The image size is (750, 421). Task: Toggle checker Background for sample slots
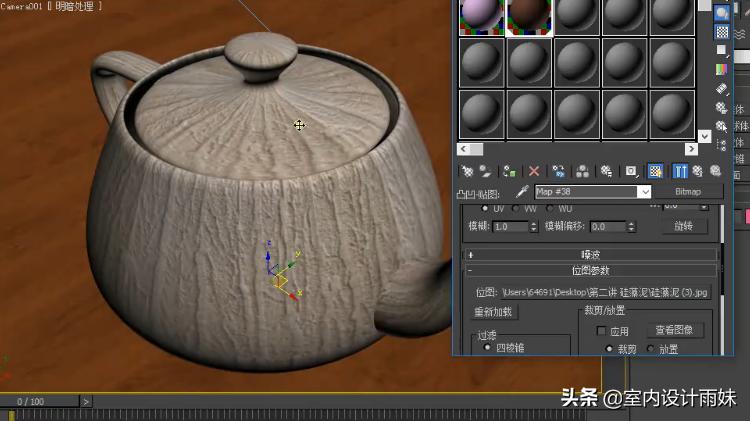(722, 32)
